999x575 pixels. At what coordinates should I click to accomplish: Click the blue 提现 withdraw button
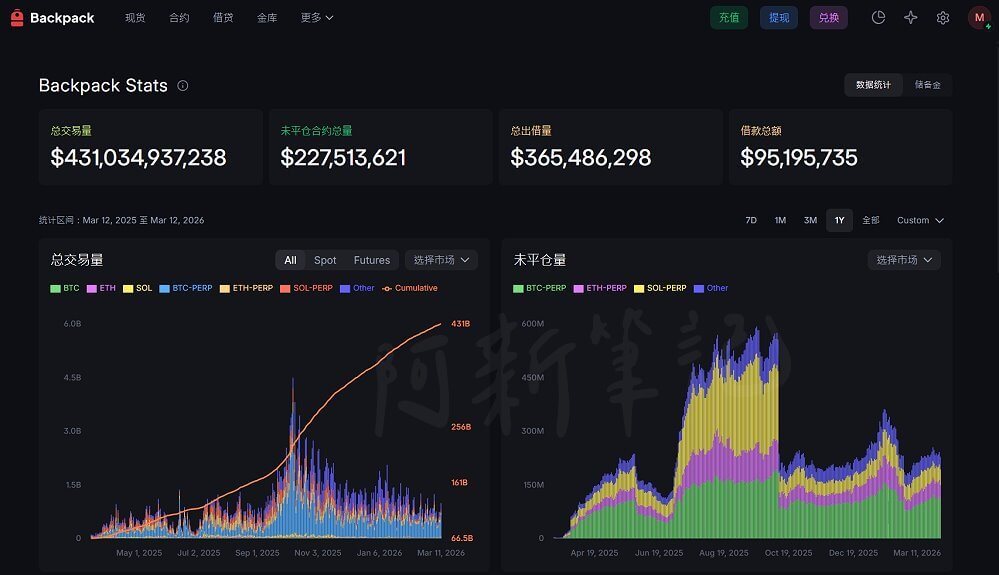(x=779, y=18)
